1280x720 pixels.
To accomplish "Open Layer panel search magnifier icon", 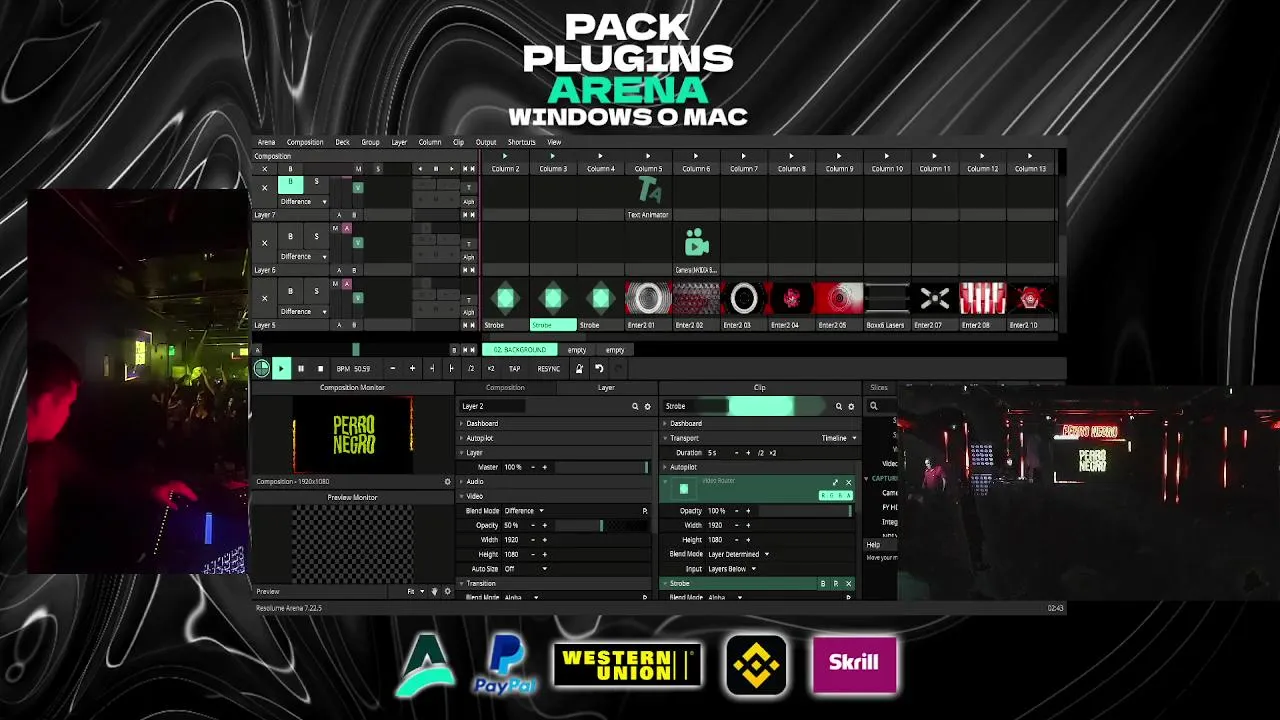I will pos(635,407).
